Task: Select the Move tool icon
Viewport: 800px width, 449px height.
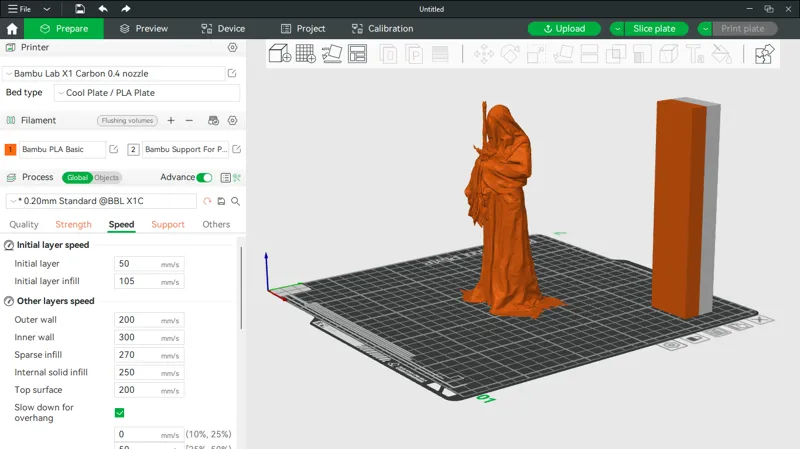Action: [484, 54]
